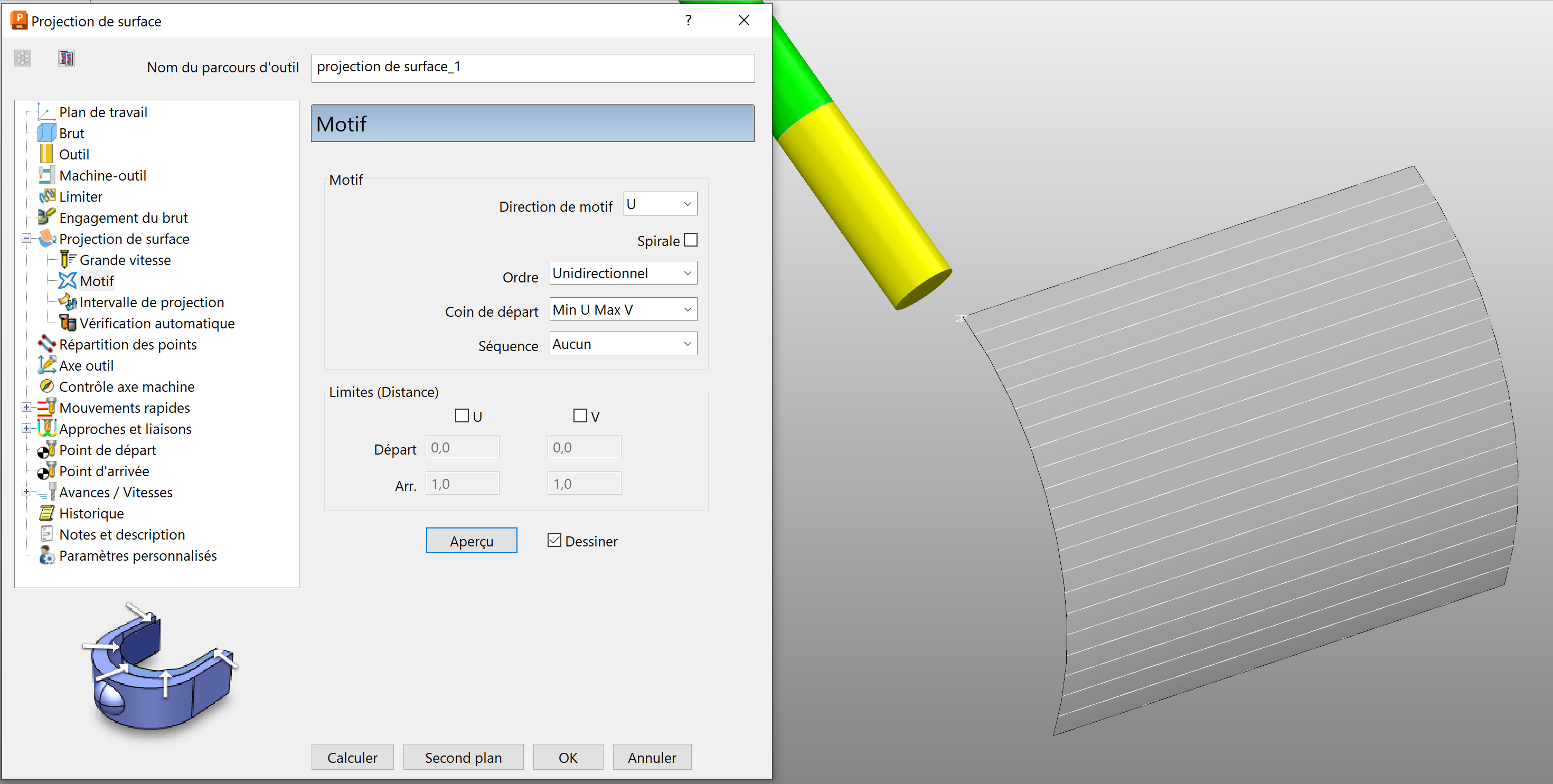Expand the Mouvements rapides tree node
Image resolution: width=1553 pixels, height=784 pixels.
[26, 408]
